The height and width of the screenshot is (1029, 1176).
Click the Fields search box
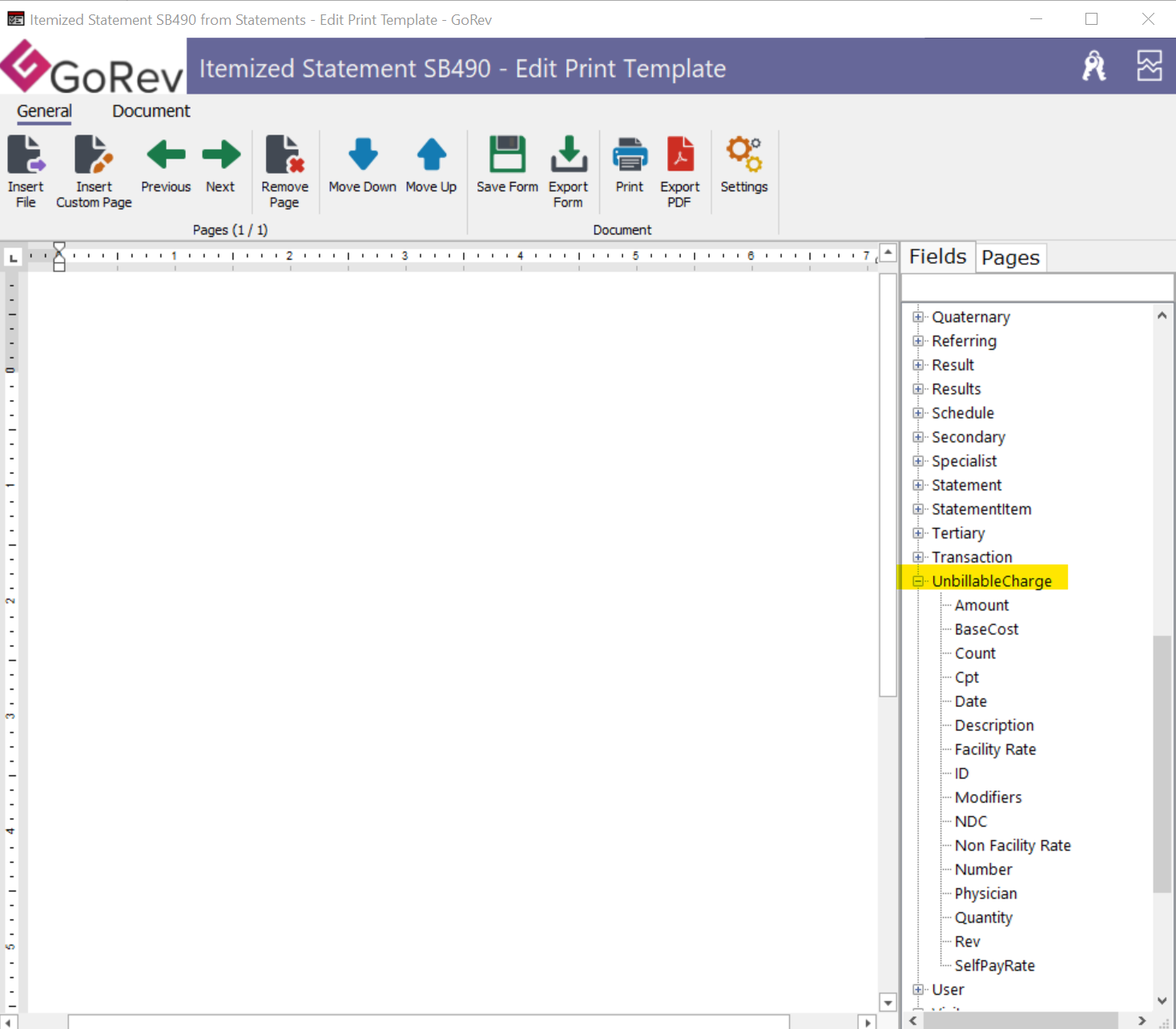[1037, 287]
